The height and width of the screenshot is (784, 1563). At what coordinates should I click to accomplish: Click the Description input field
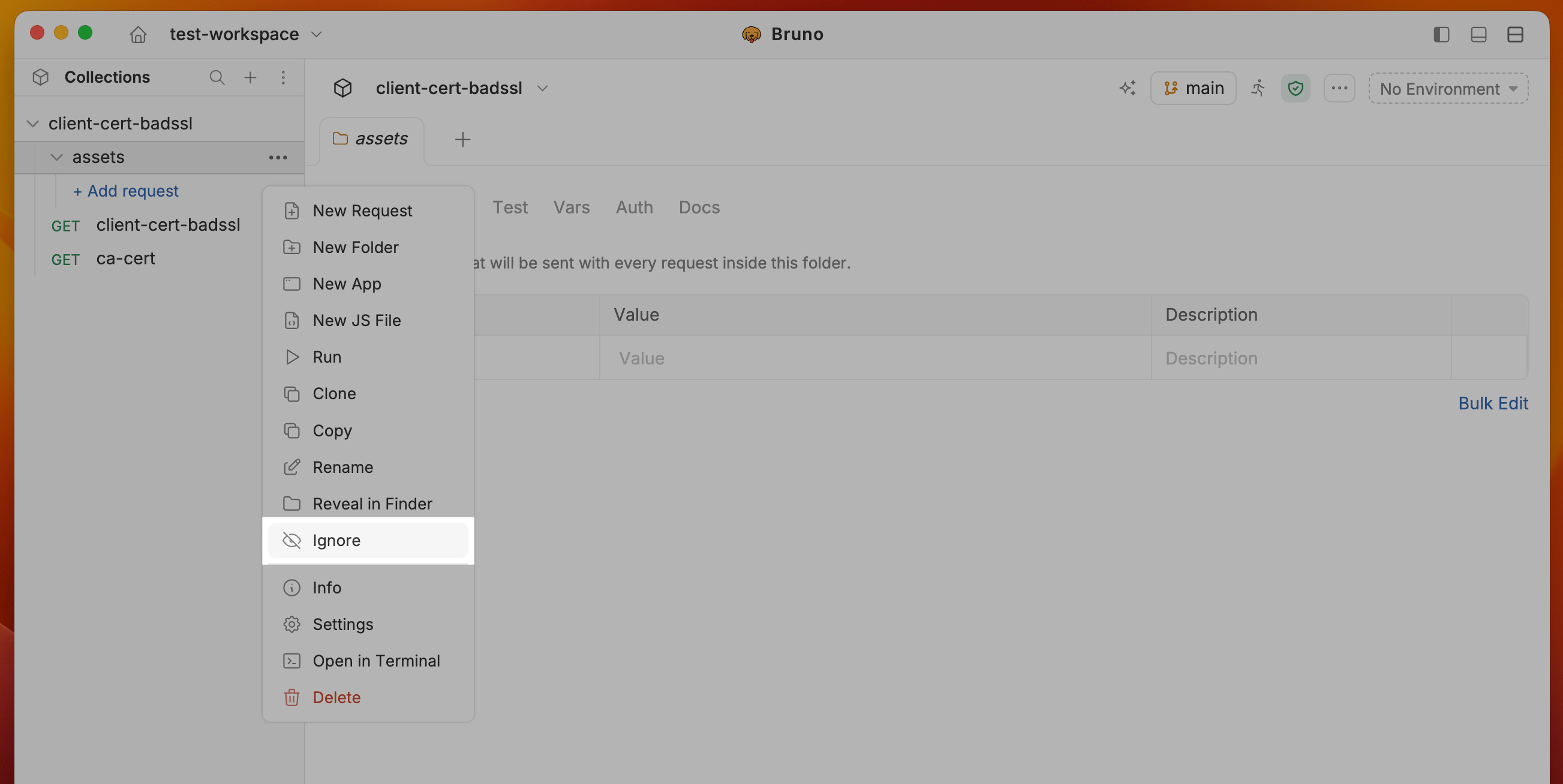click(1301, 358)
